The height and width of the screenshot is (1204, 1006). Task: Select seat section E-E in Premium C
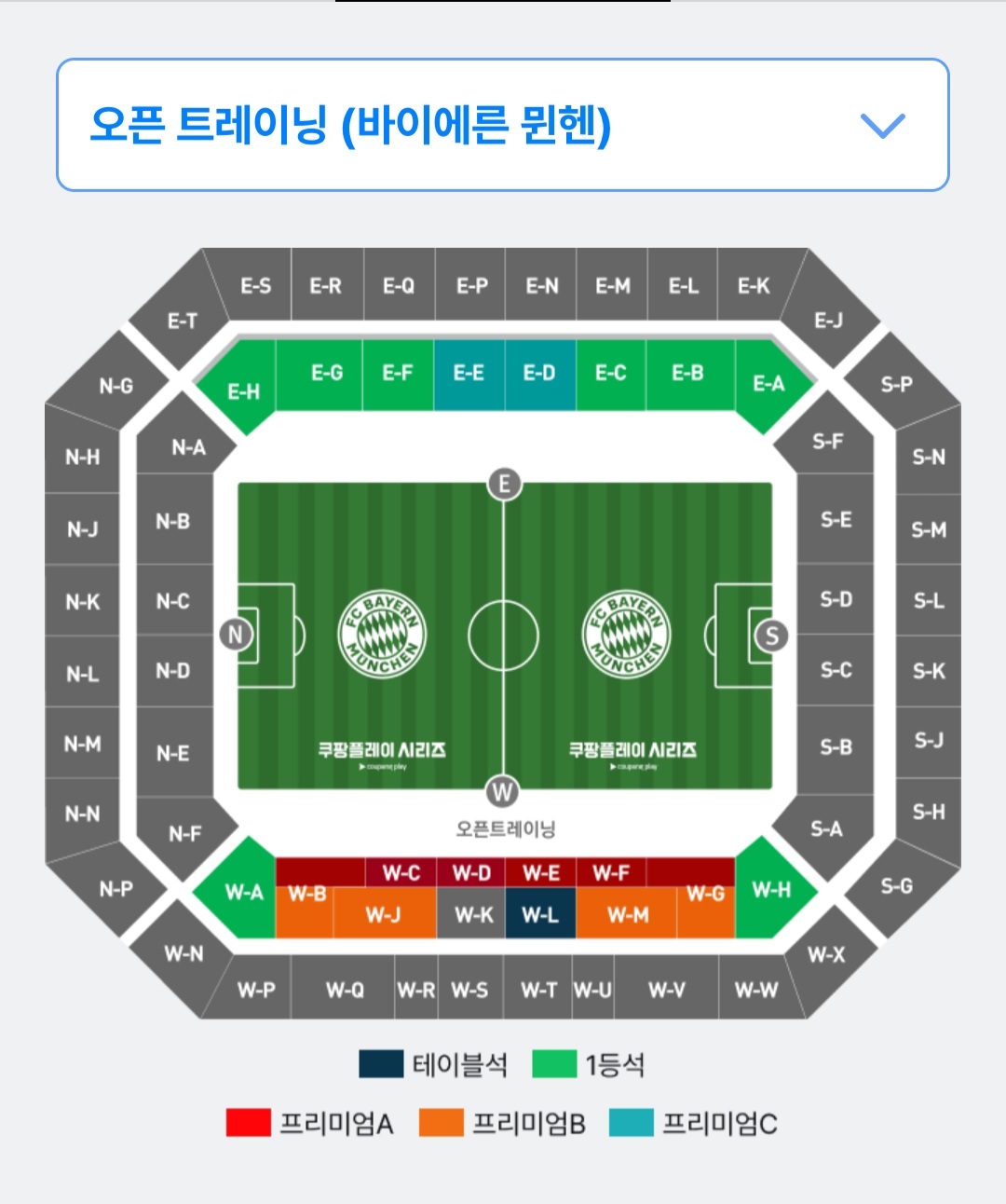(x=469, y=374)
